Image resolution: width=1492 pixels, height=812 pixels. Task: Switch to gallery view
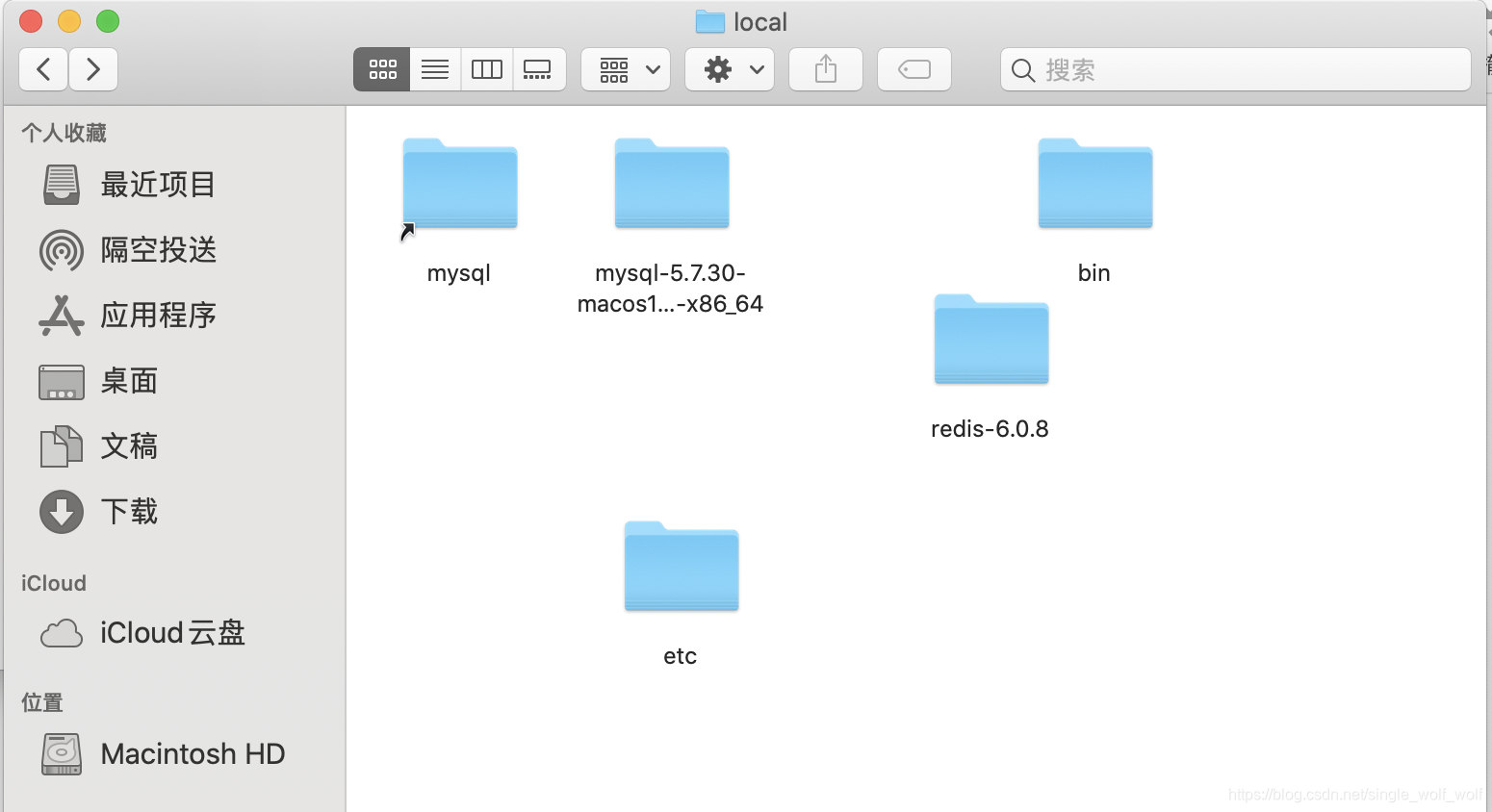[538, 69]
